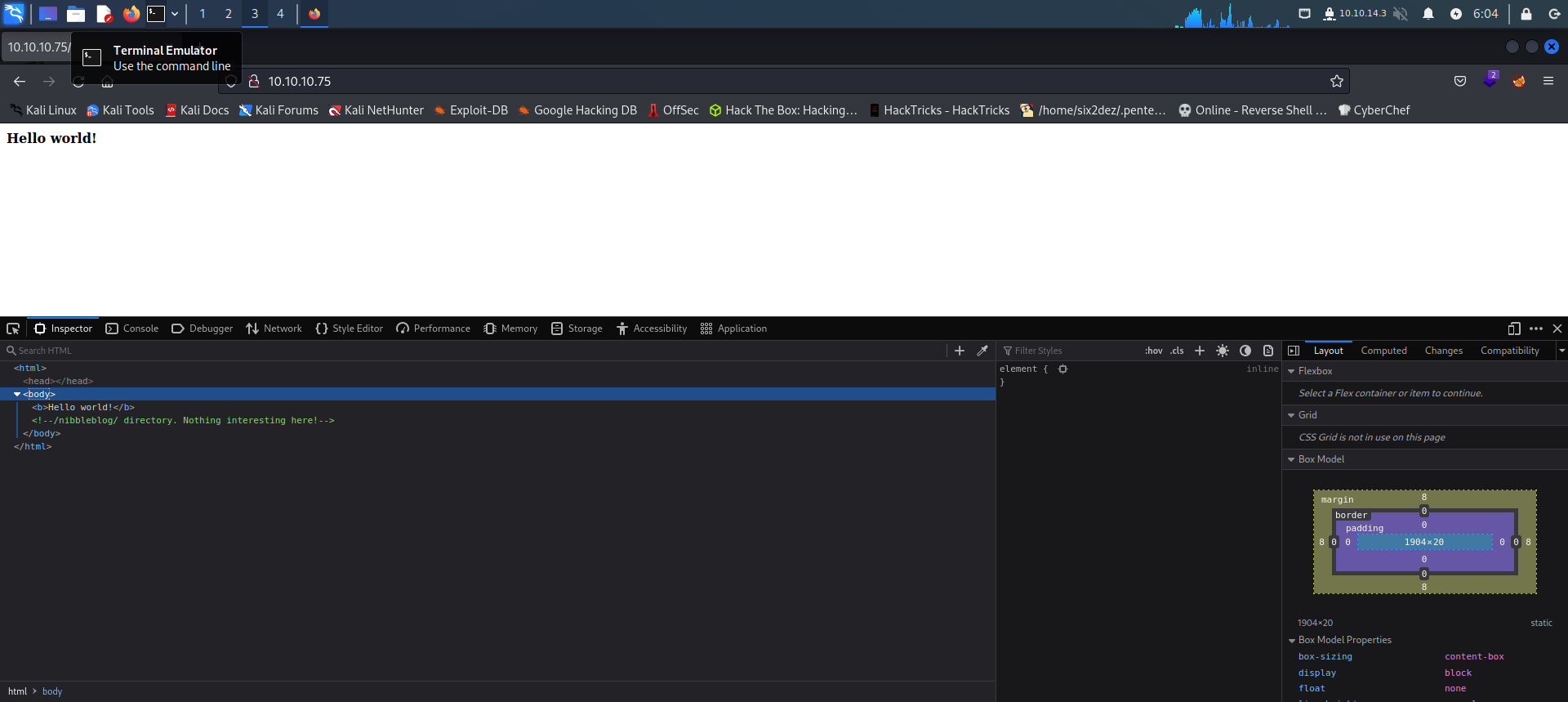Collapse the Grid section
The image size is (1568, 702).
pyautogui.click(x=1291, y=415)
